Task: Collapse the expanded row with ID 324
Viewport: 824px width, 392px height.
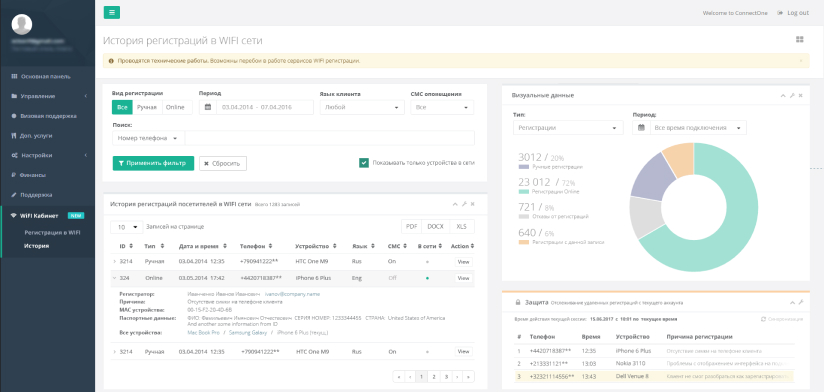Action: (x=115, y=278)
